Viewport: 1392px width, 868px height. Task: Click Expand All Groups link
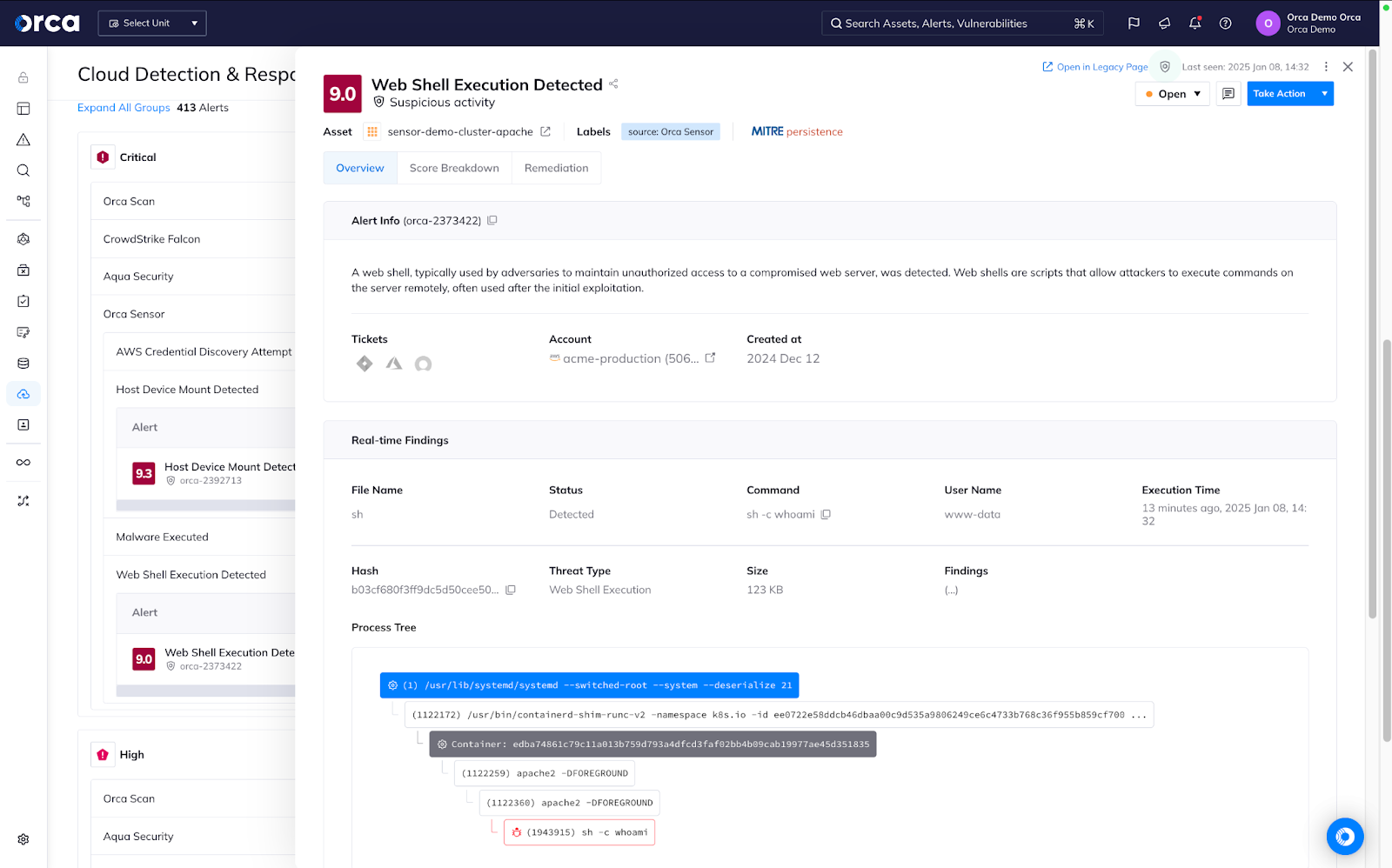pyautogui.click(x=124, y=108)
